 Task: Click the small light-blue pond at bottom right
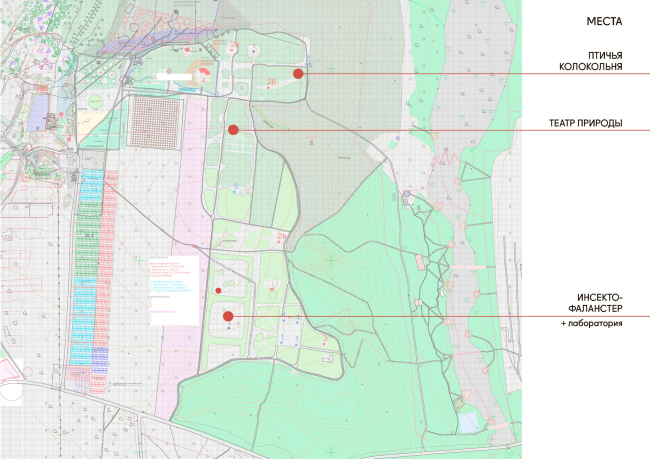pos(469,422)
